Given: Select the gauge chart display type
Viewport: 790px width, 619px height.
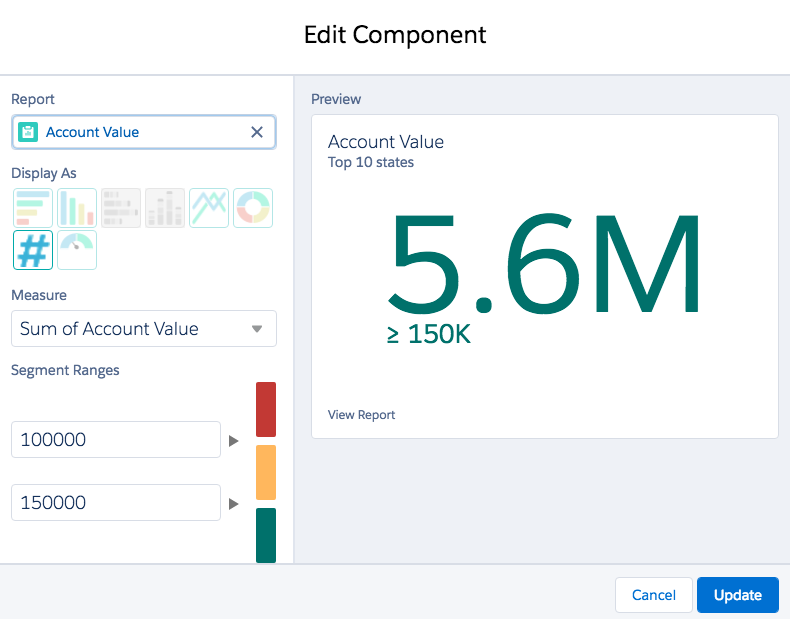Looking at the screenshot, I should (x=77, y=250).
